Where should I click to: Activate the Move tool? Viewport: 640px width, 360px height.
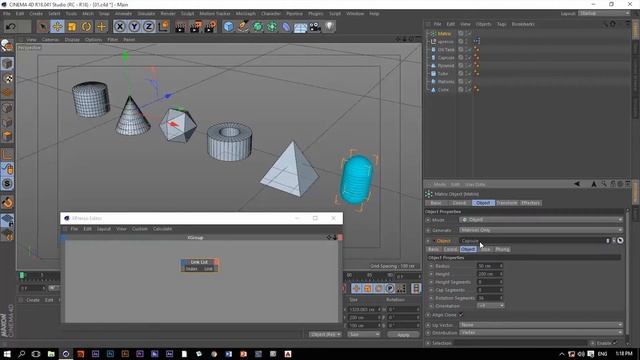[x=57, y=27]
